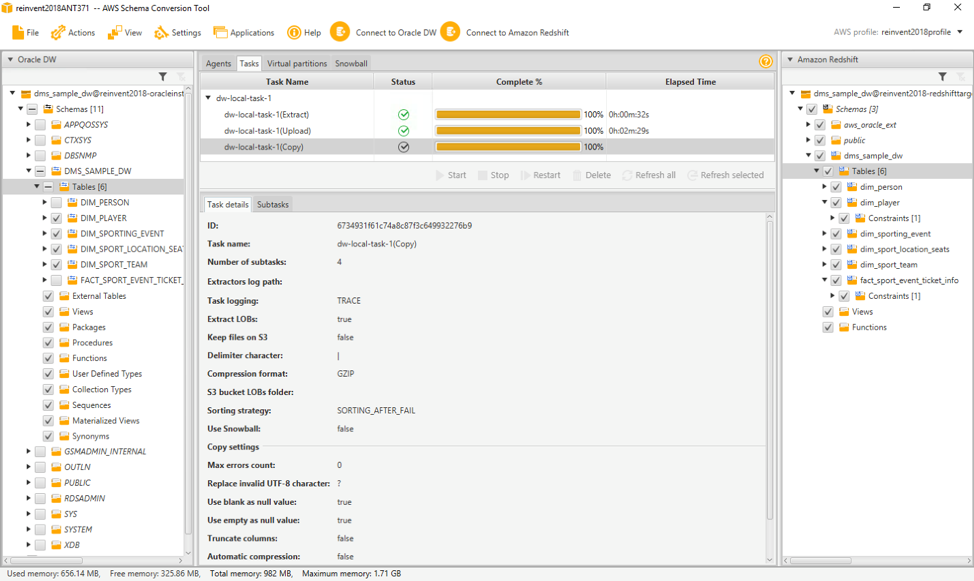This screenshot has height=581, width=974.
Task: Click the Materialized Views folder icon
Action: (64, 421)
